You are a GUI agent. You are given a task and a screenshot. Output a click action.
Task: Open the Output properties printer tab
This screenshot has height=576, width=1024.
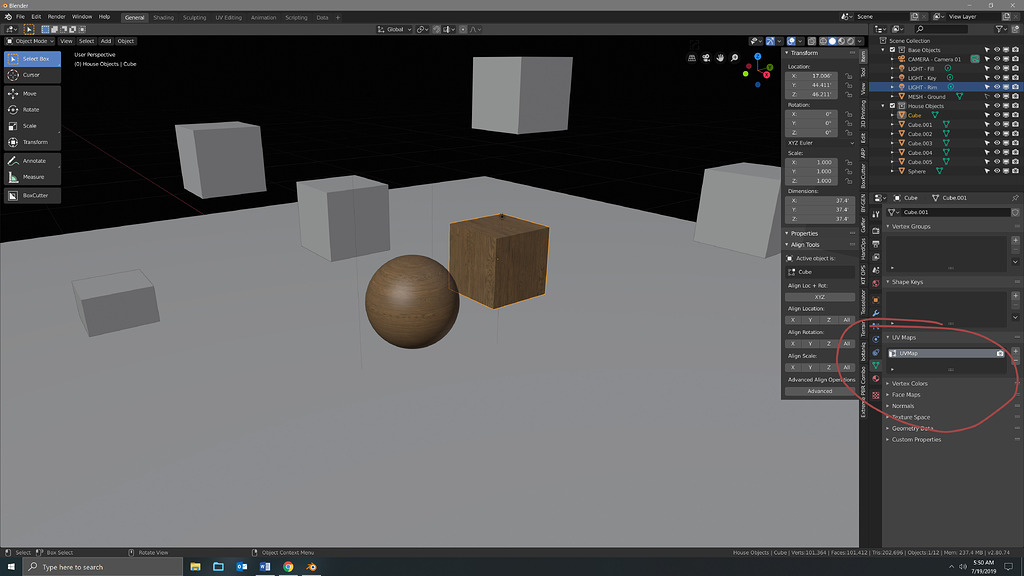click(x=876, y=244)
